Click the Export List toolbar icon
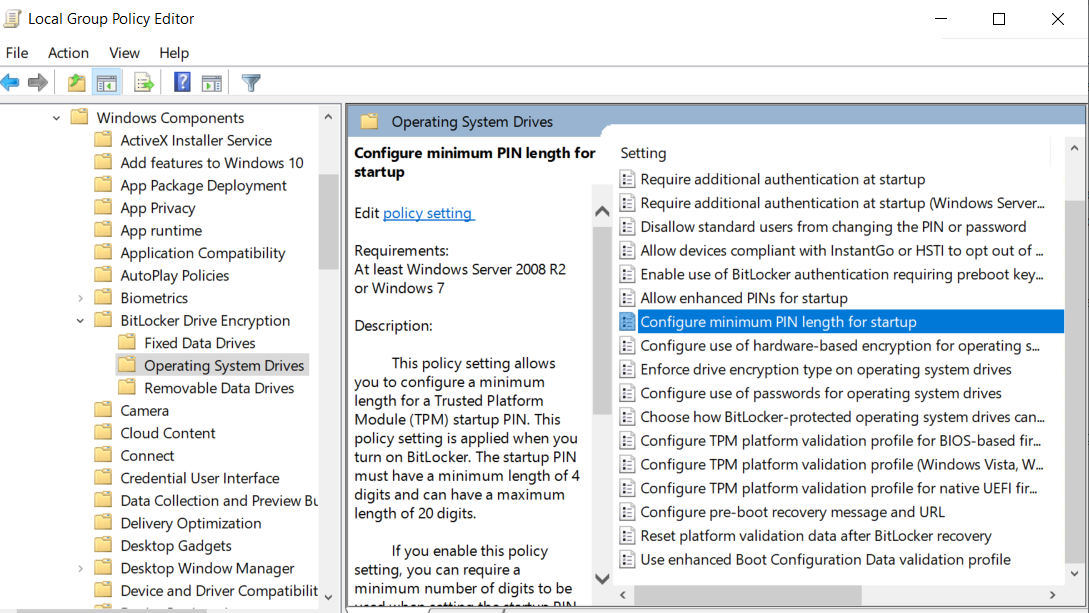The width and height of the screenshot is (1089, 613). (143, 82)
